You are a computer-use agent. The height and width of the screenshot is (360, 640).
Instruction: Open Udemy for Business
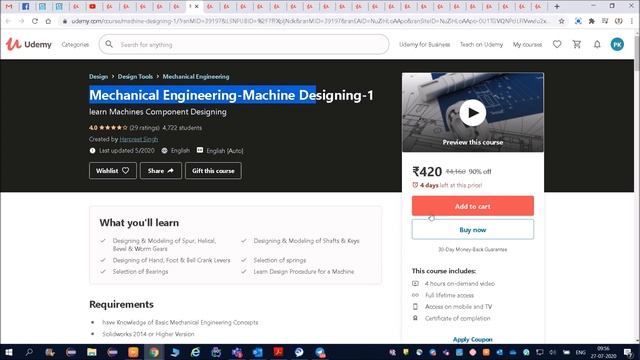click(x=424, y=44)
